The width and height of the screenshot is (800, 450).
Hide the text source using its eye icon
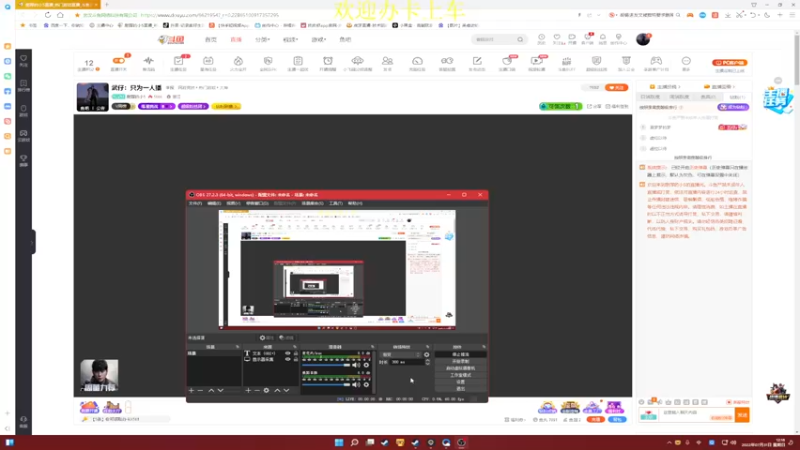pos(288,353)
